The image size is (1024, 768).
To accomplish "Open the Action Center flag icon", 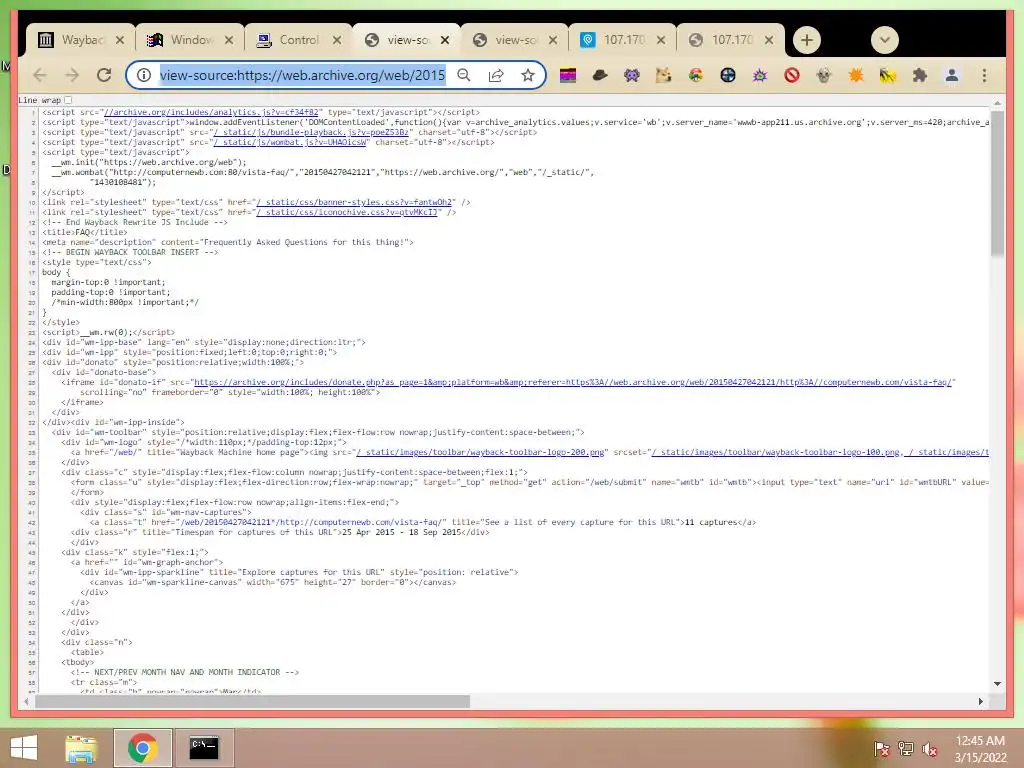I will tap(882, 748).
